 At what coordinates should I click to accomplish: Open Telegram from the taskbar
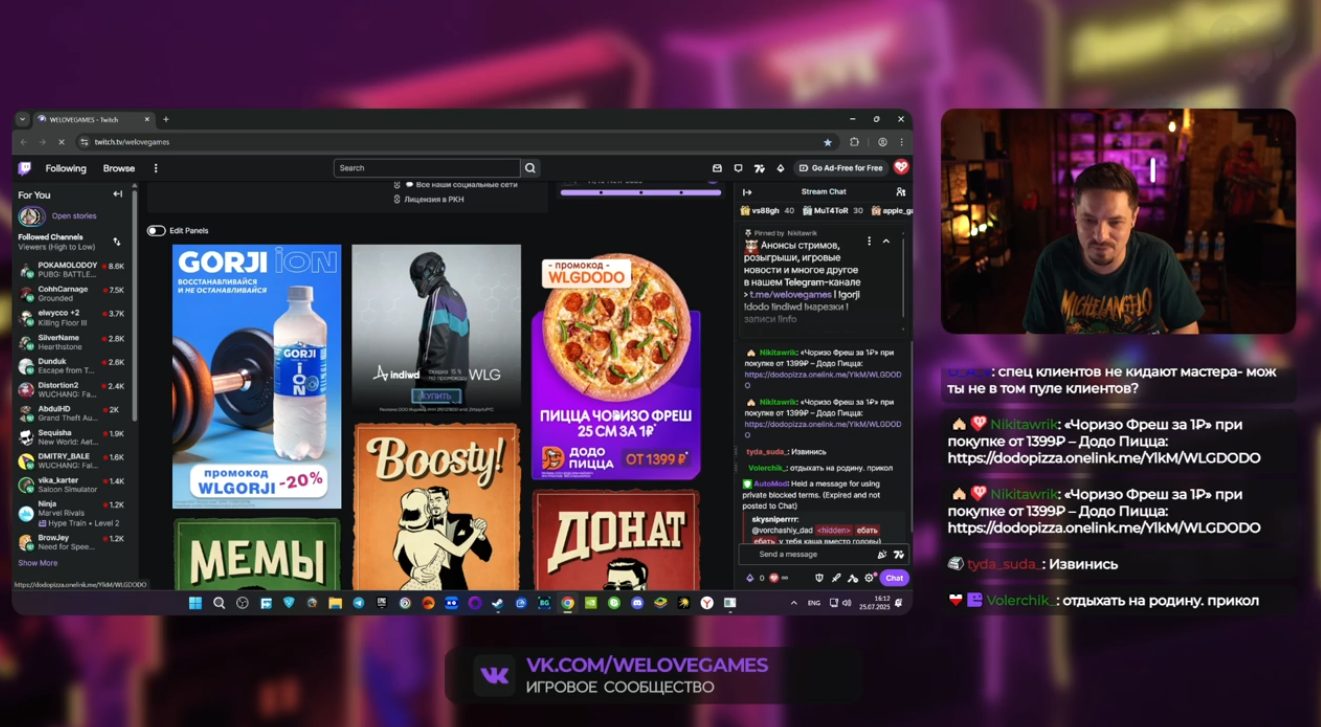tap(358, 603)
